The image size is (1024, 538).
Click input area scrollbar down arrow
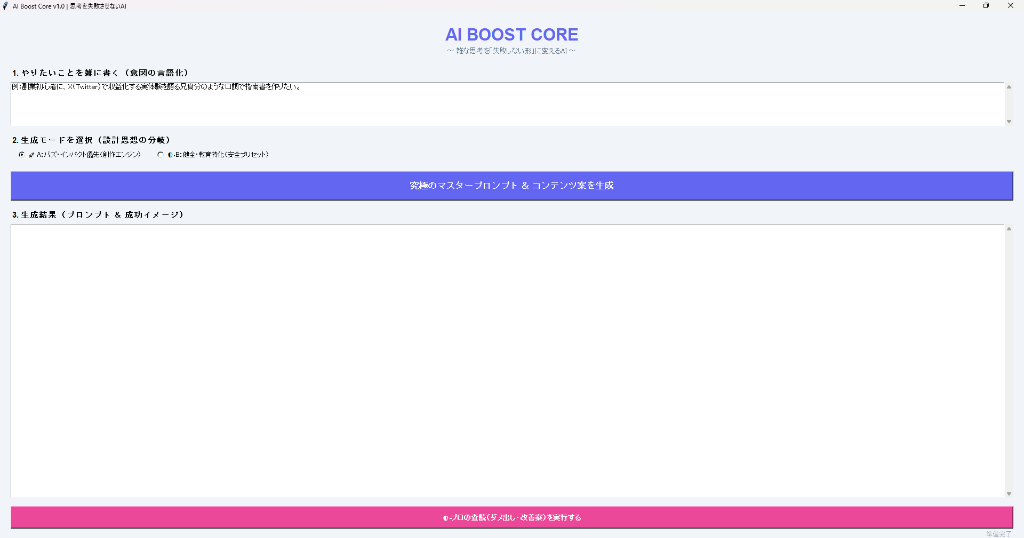[x=1009, y=121]
